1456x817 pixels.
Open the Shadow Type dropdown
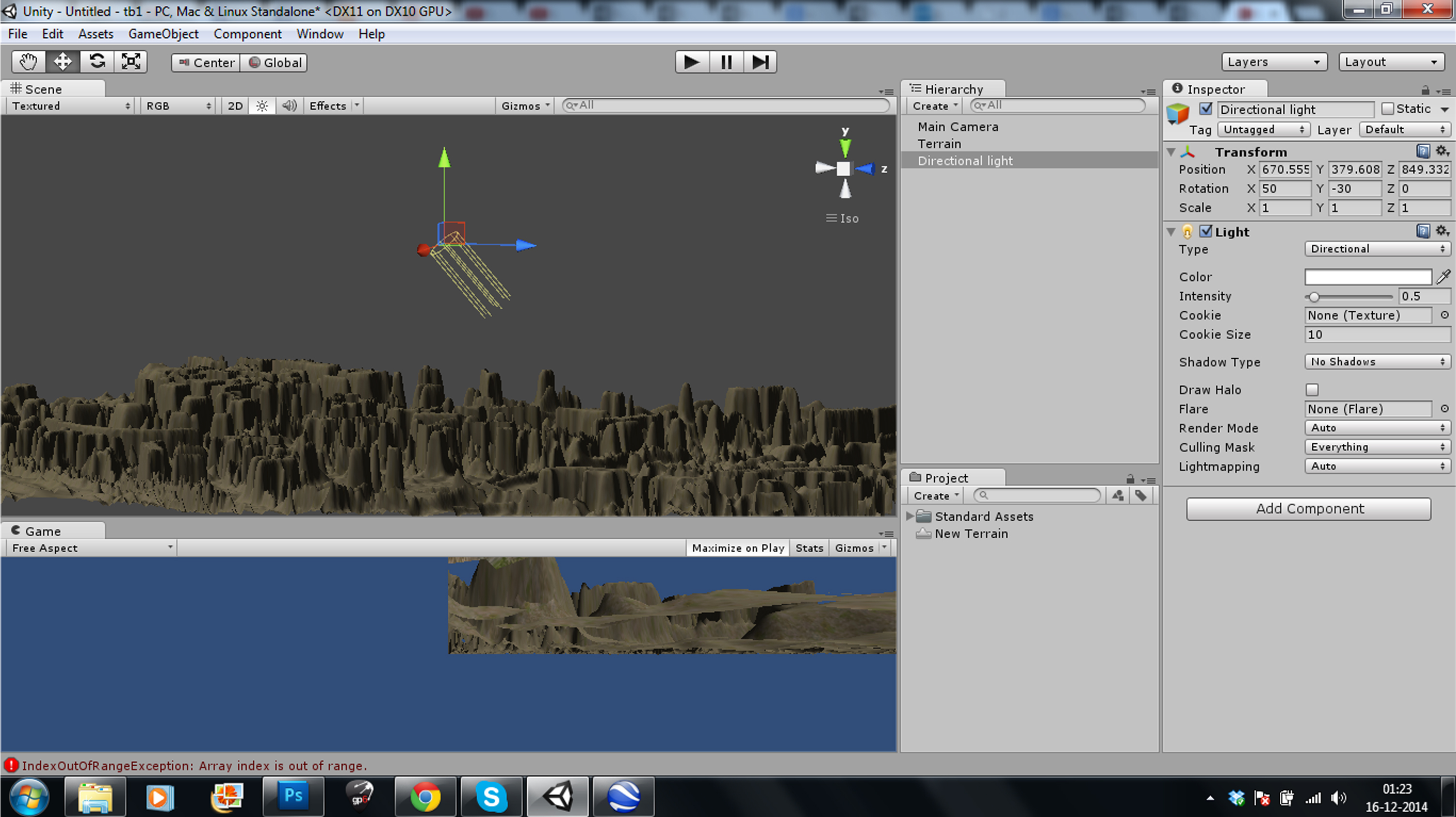click(1377, 362)
